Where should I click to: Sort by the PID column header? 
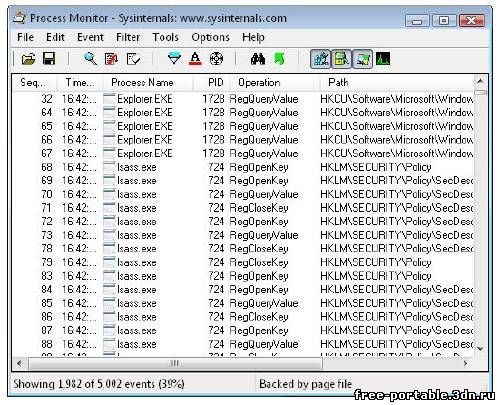point(211,83)
